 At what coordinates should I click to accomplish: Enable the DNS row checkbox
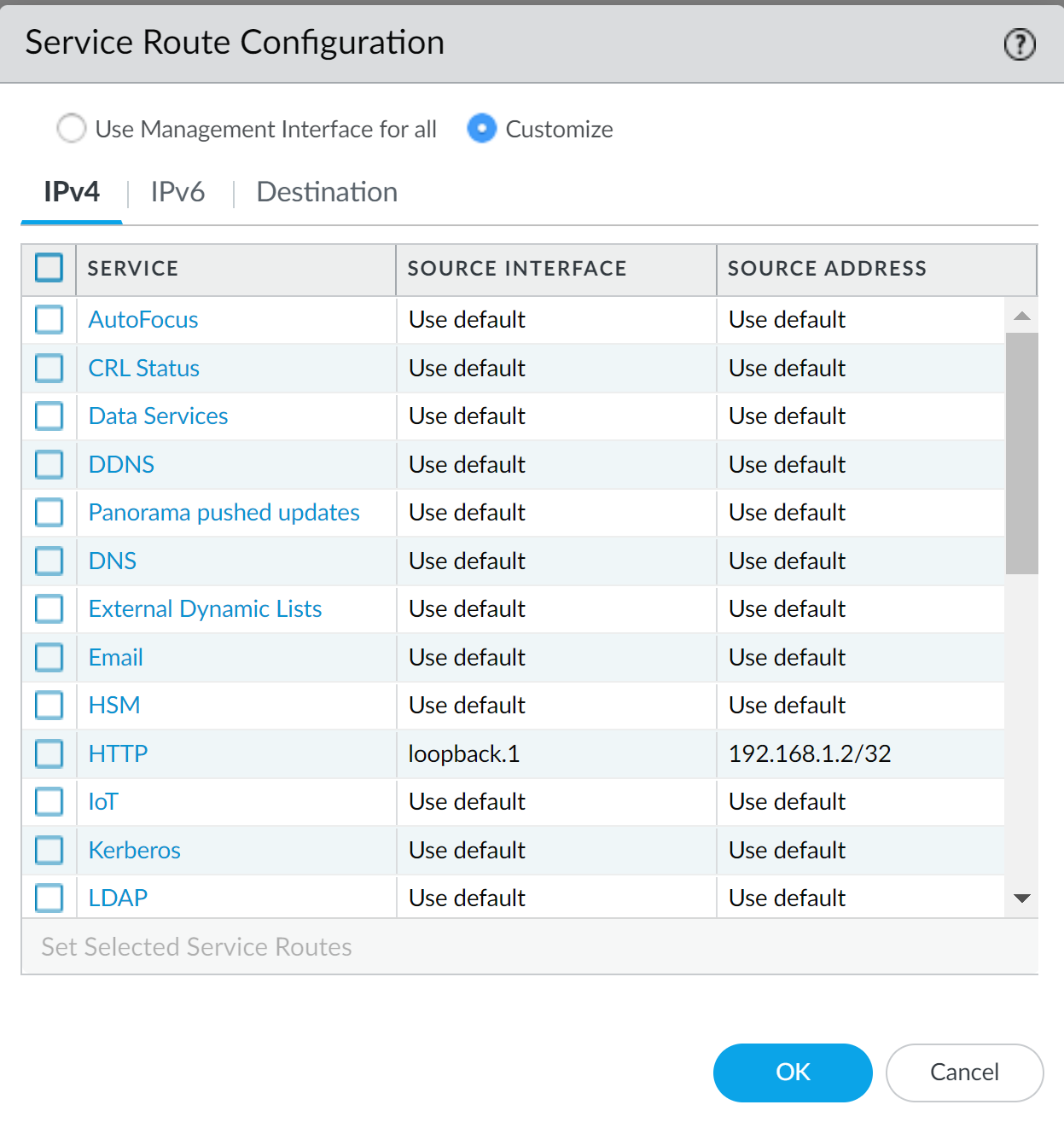click(x=49, y=561)
